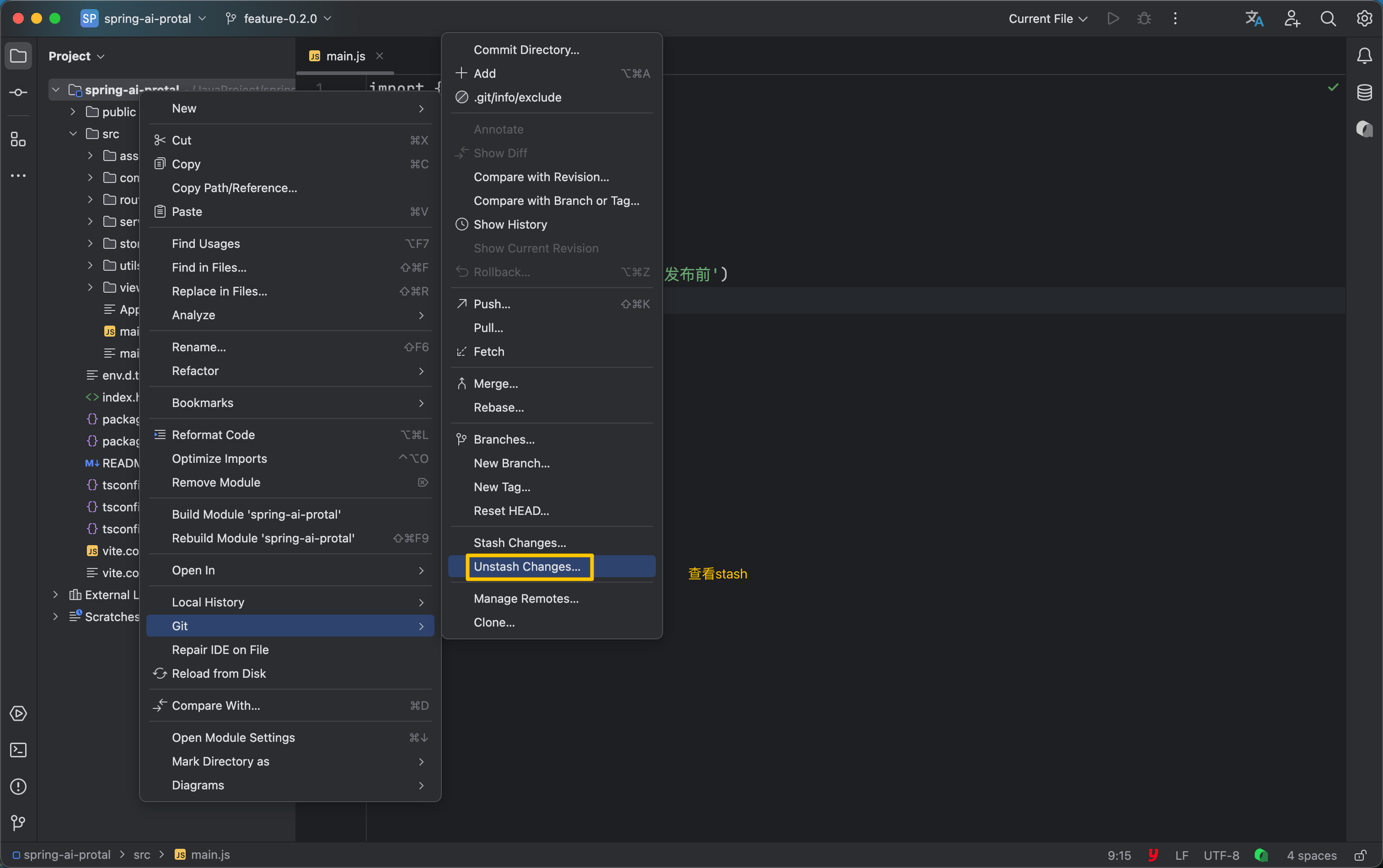The width and height of the screenshot is (1383, 868).
Task: Select Unstash Changes... in Git submenu
Action: coord(526,567)
